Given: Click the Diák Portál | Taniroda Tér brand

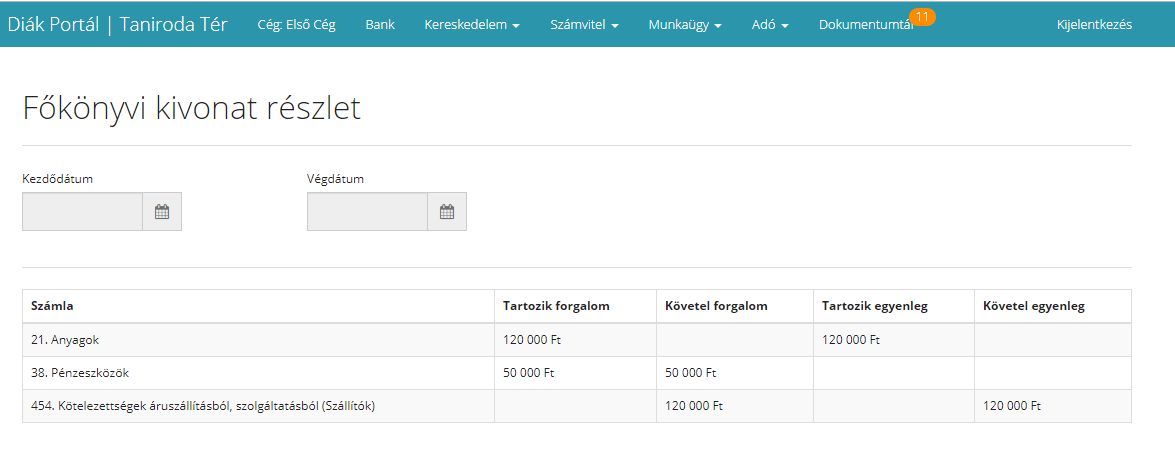Looking at the screenshot, I should 118,25.
